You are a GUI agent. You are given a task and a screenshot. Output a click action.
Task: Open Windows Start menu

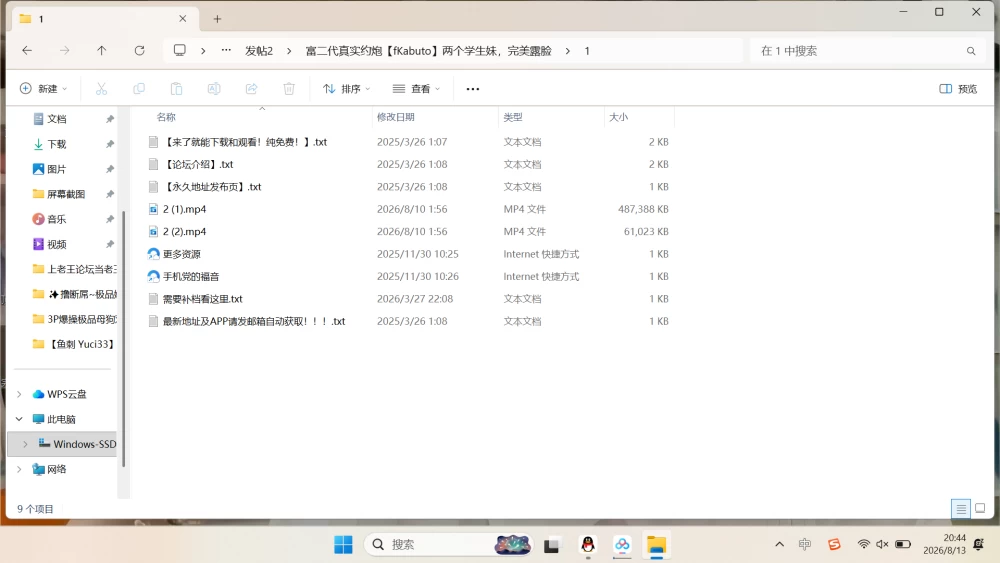343,545
